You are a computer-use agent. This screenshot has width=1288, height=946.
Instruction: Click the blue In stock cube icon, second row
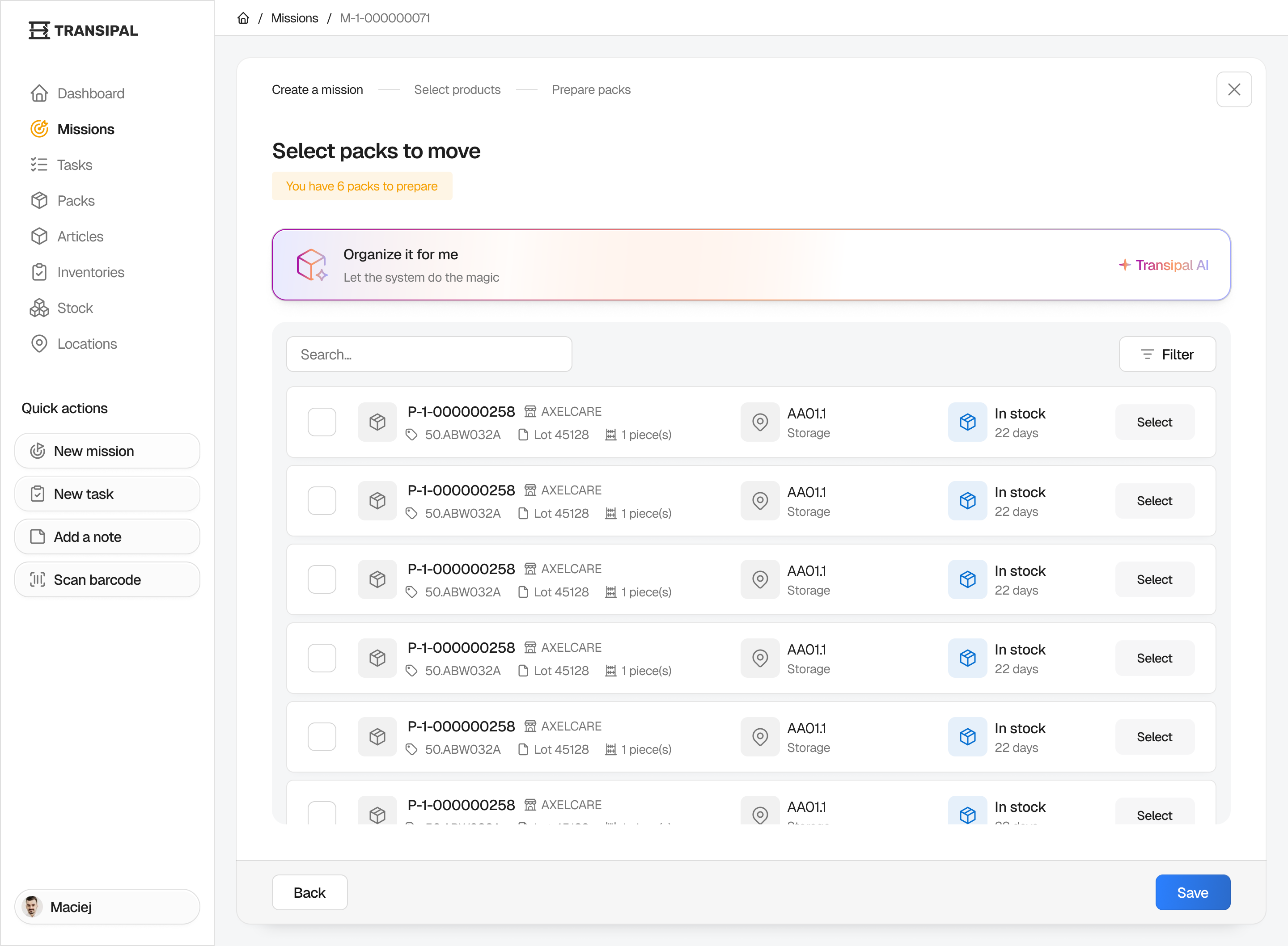click(x=967, y=500)
